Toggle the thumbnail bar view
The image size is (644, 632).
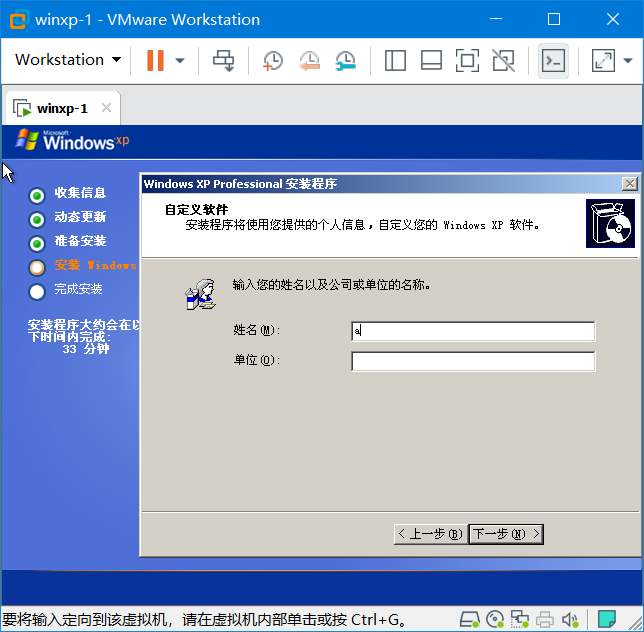tap(431, 61)
